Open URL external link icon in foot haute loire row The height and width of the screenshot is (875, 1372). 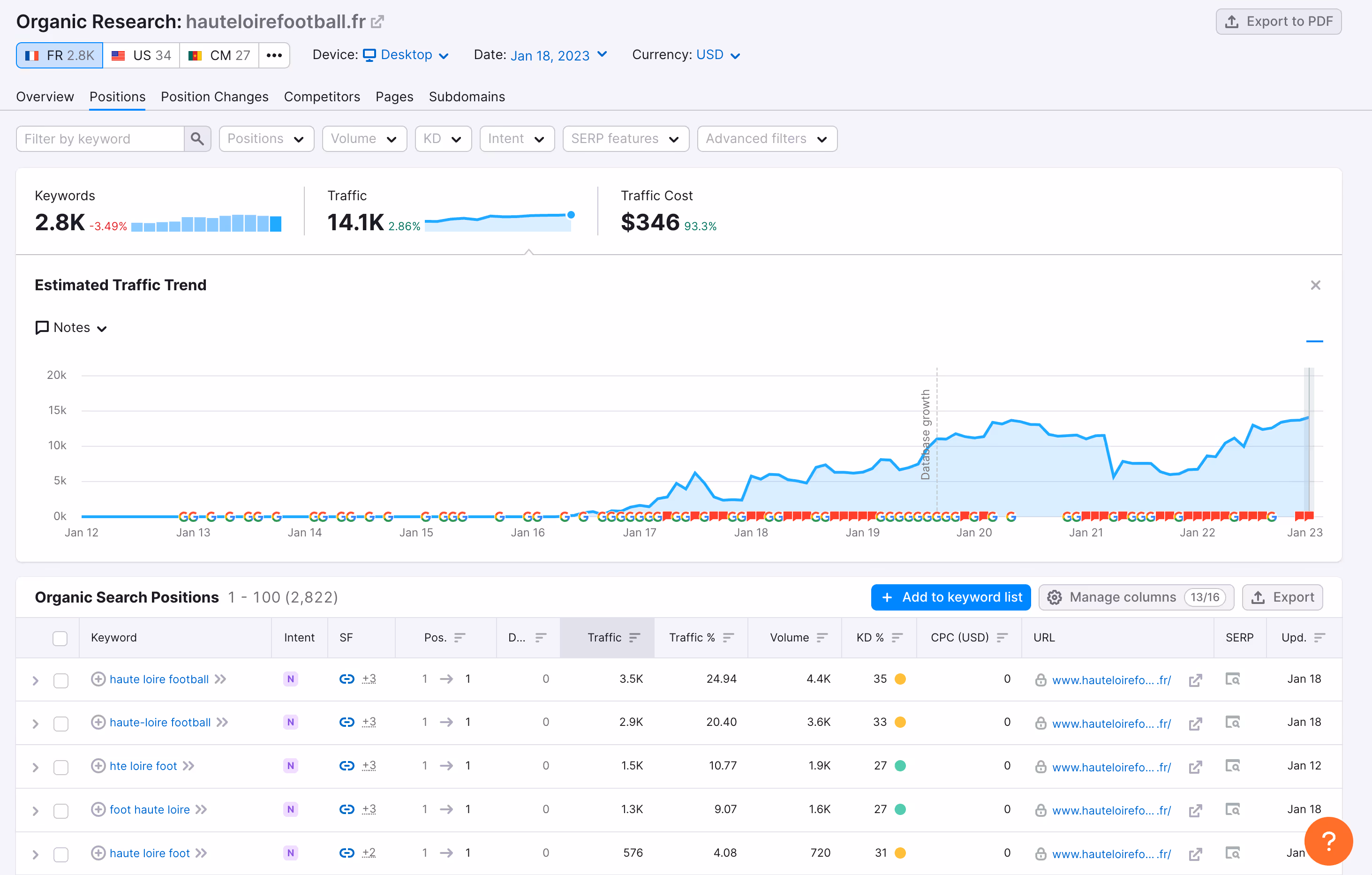pos(1195,809)
